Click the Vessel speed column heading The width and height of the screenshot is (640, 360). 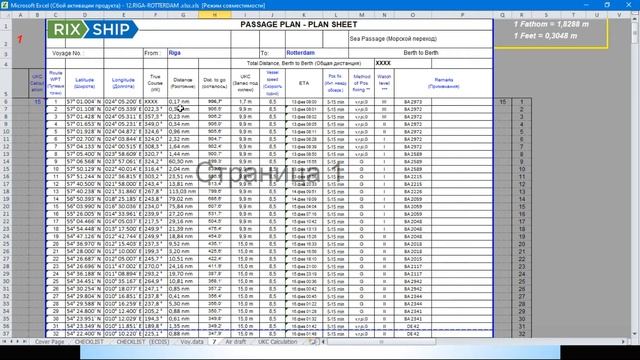tap(272, 83)
